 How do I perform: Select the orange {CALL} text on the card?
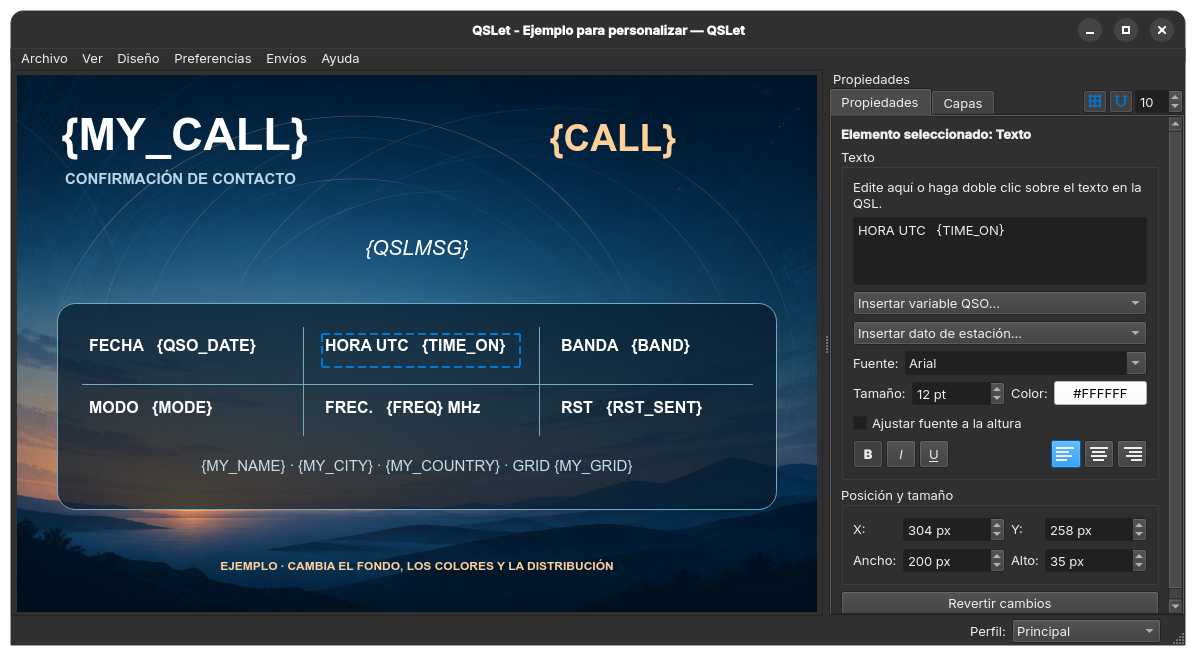tap(613, 139)
